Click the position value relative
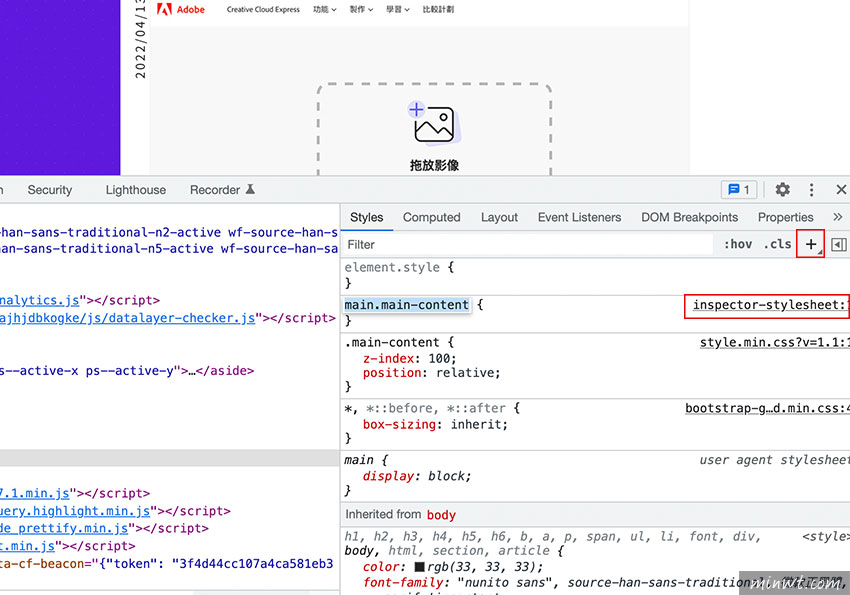The width and height of the screenshot is (850, 595). tap(465, 373)
